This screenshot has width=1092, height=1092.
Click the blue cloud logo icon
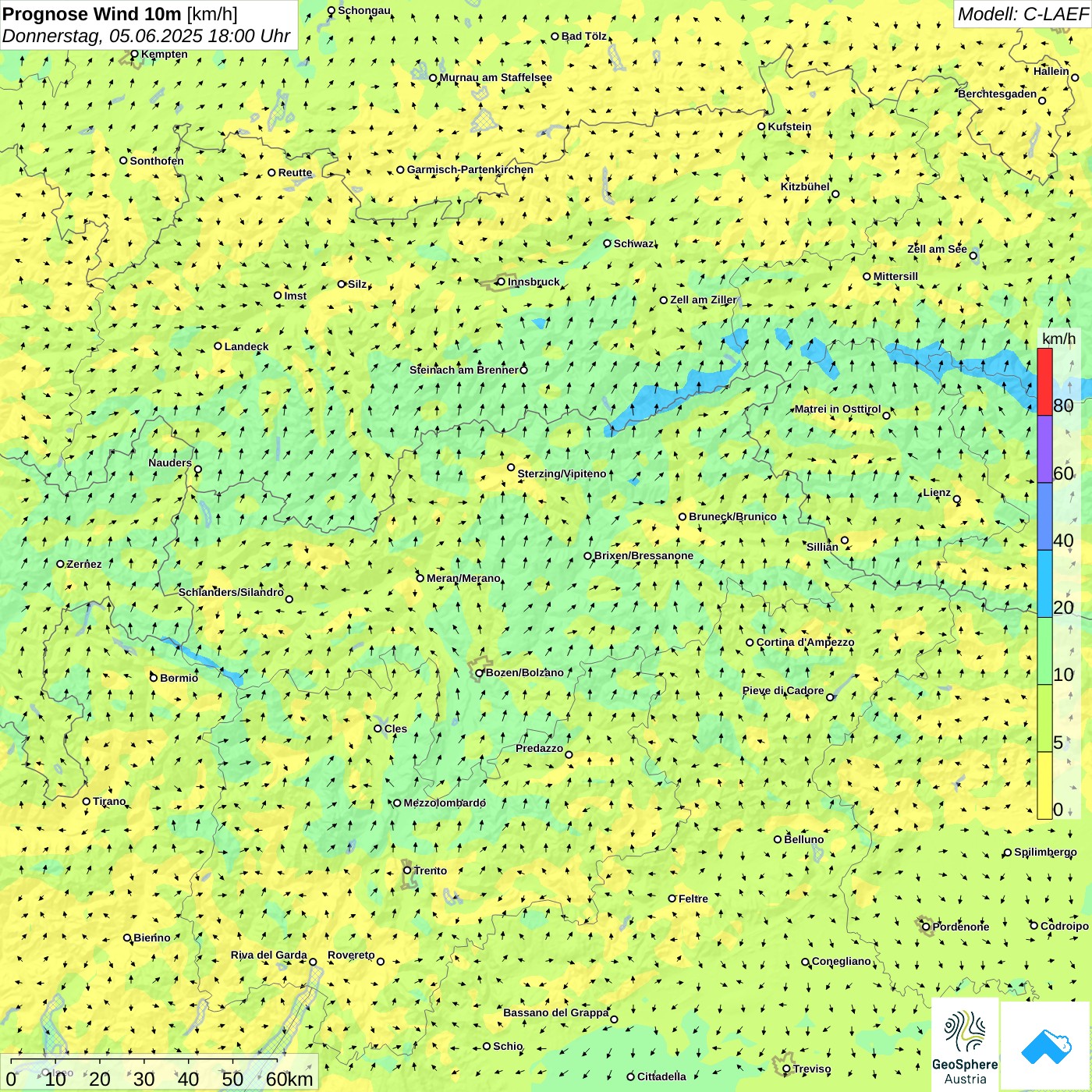(x=1045, y=1046)
